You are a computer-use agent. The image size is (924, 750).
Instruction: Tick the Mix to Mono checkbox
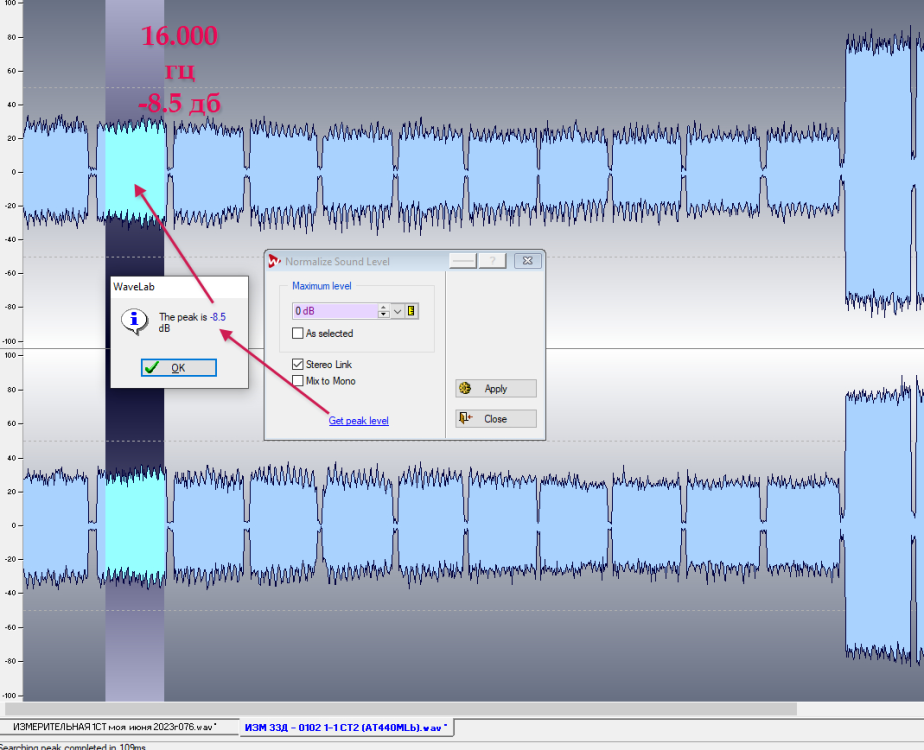[x=298, y=381]
